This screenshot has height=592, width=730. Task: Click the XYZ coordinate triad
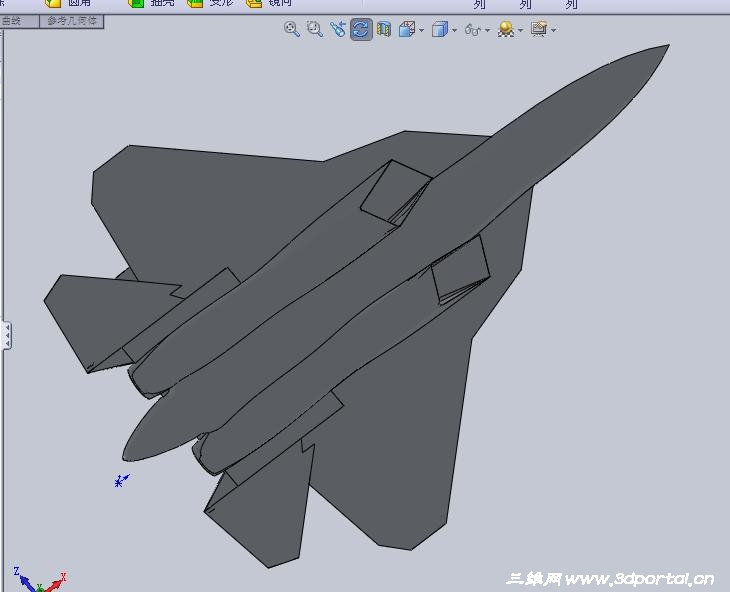(40, 580)
